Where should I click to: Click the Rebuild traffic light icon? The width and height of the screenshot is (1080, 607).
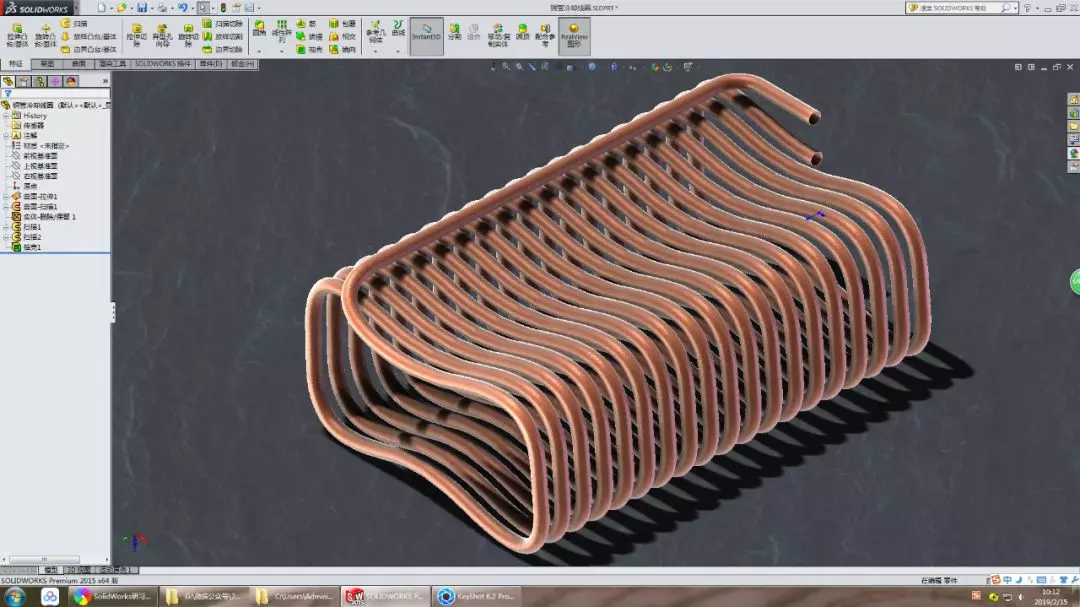(223, 8)
